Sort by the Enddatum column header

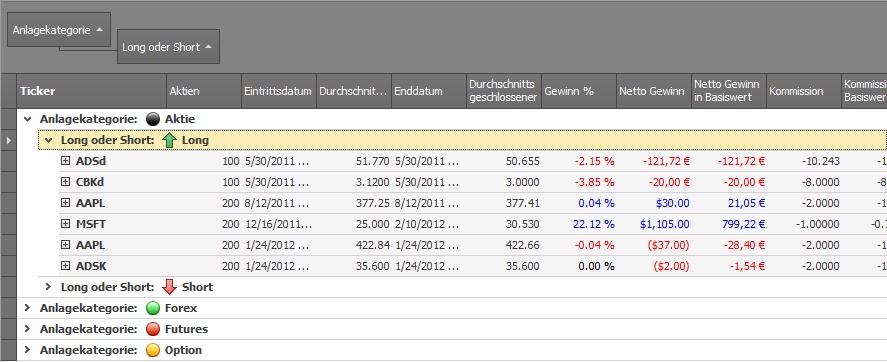[x=429, y=91]
